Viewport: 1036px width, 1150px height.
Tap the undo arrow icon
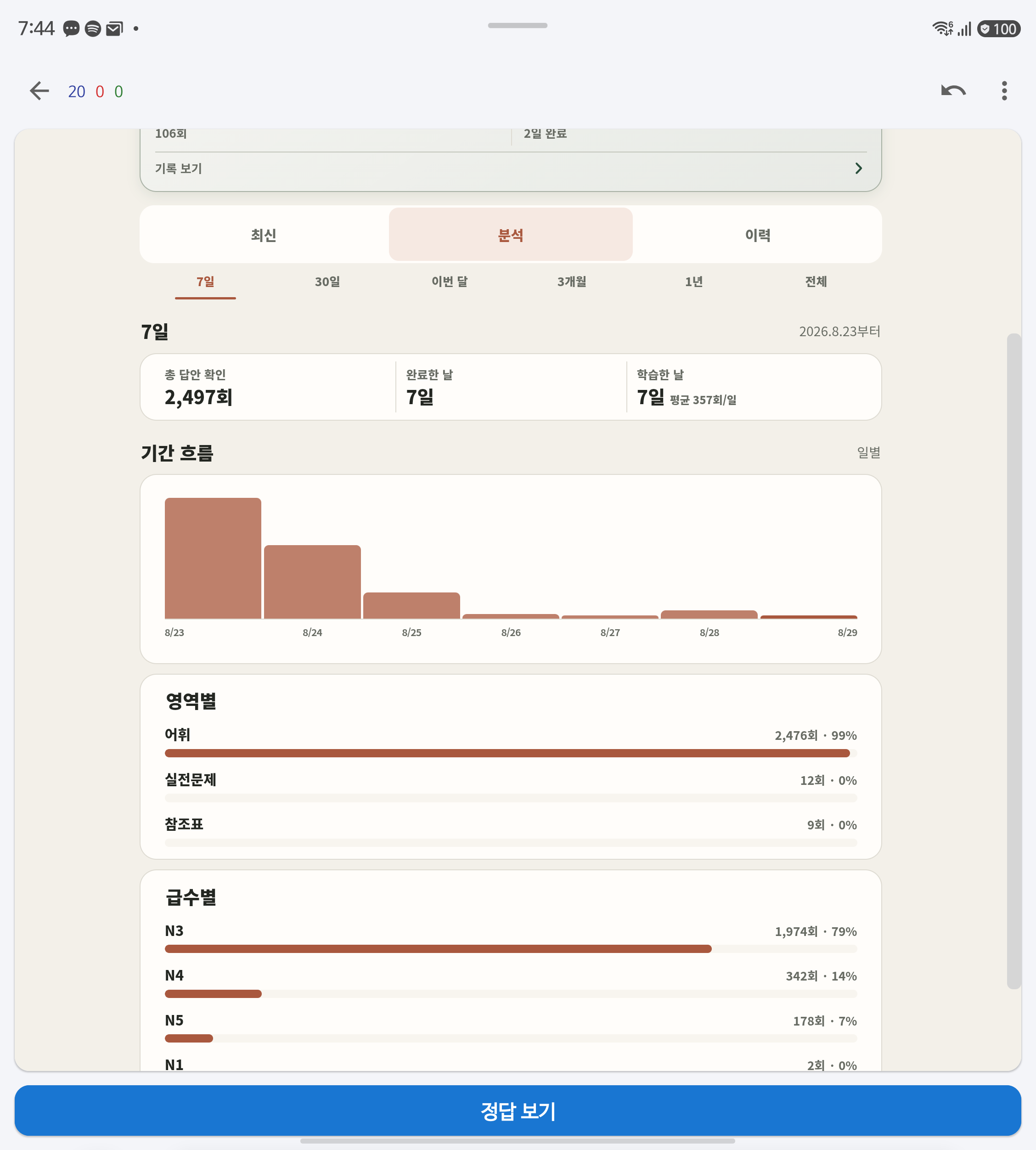[x=953, y=91]
